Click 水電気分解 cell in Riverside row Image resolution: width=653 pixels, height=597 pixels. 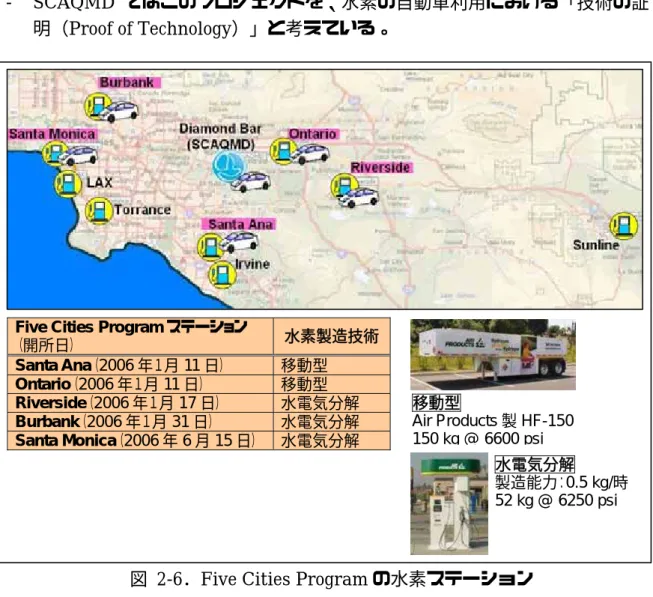coord(331,403)
